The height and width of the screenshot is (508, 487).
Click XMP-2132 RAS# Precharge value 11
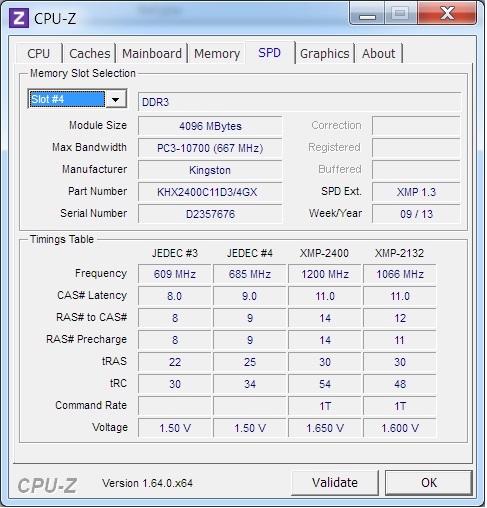(x=400, y=340)
